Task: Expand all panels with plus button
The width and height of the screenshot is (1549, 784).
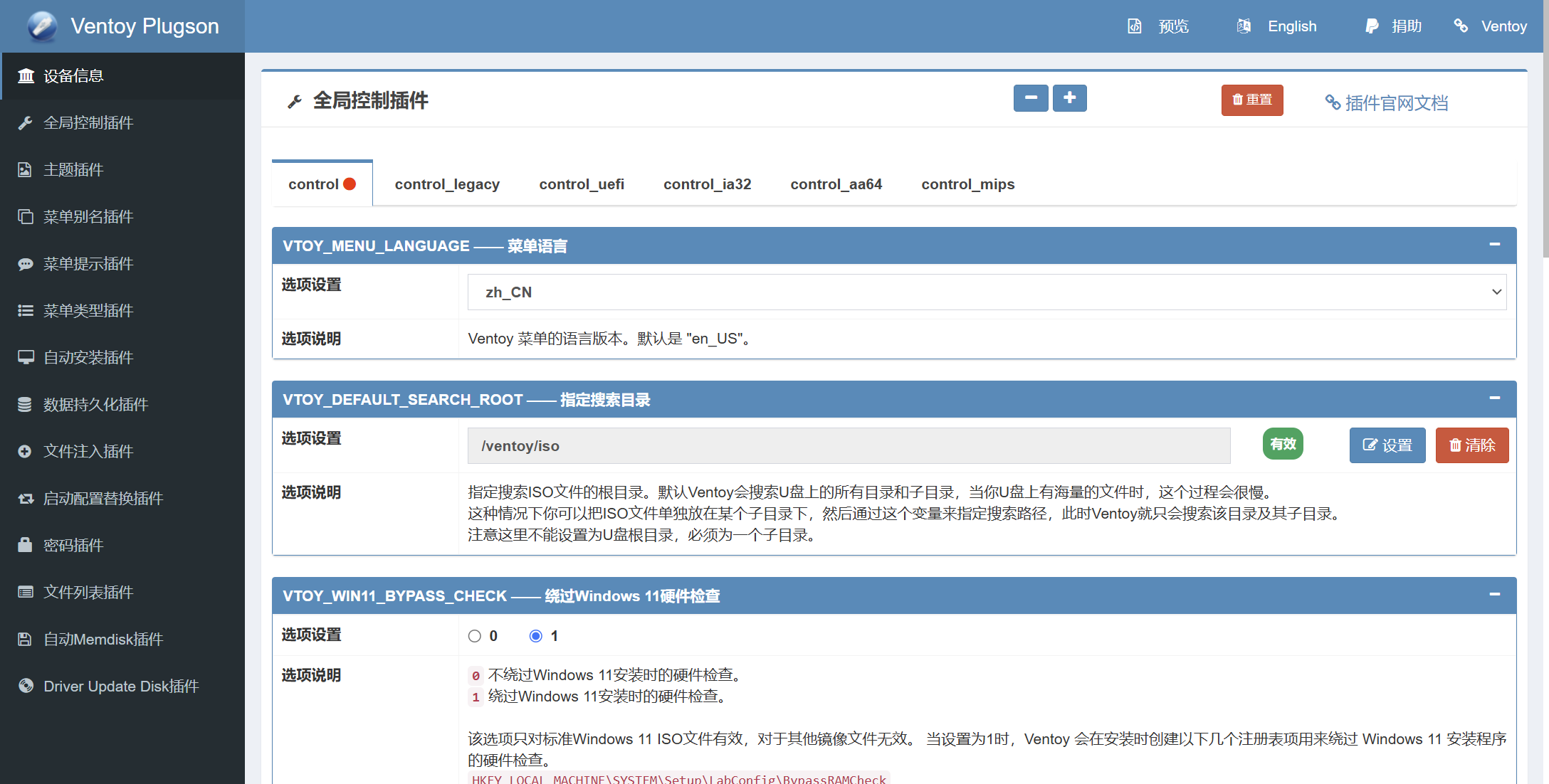Action: tap(1069, 98)
